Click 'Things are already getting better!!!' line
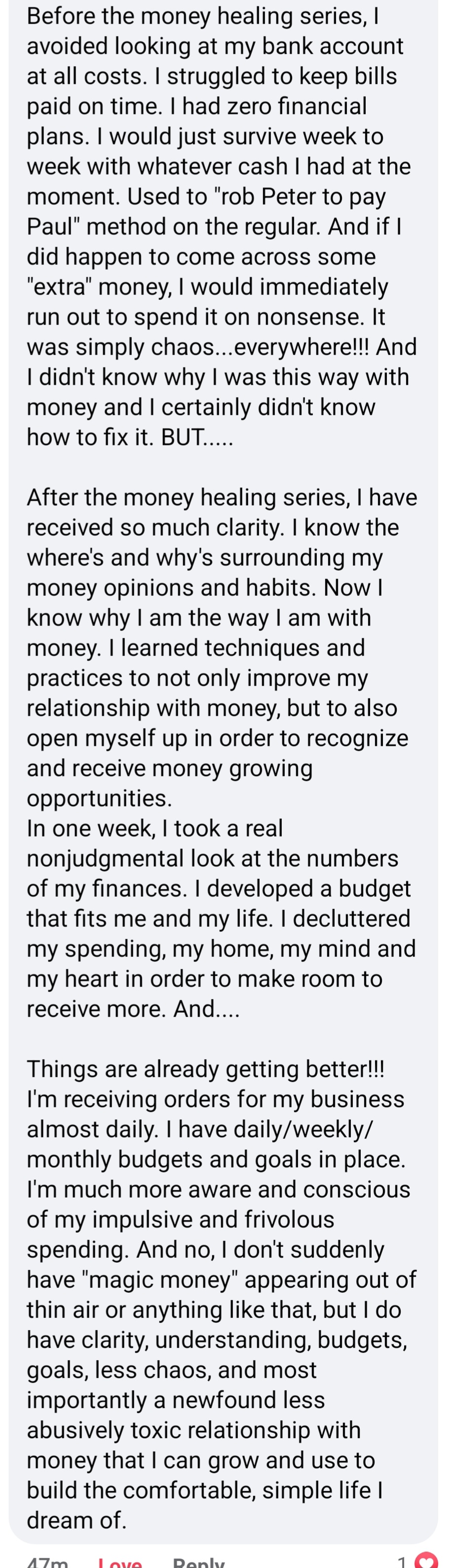 (x=205, y=1069)
